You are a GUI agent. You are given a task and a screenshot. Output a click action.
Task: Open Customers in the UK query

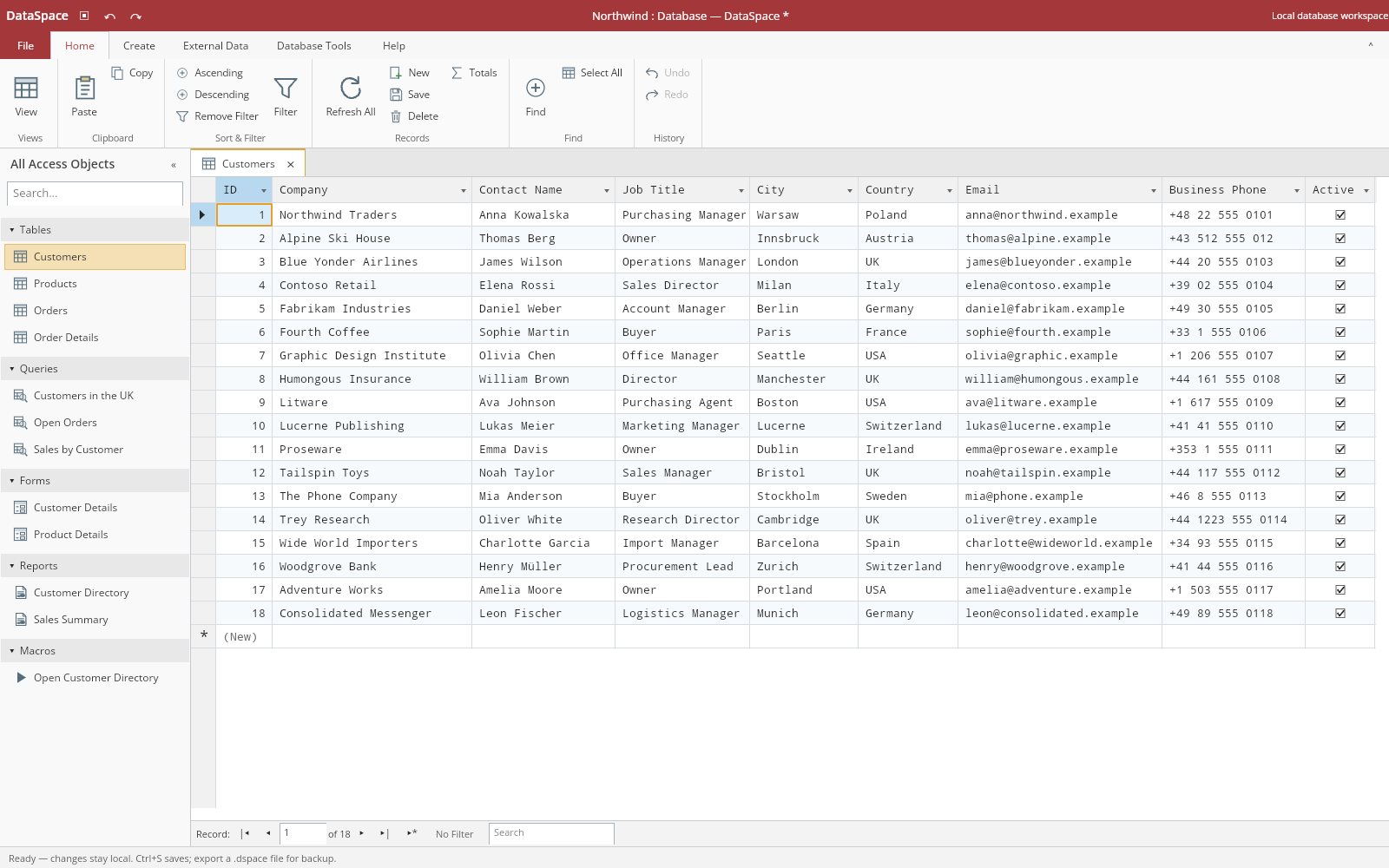pos(95,396)
